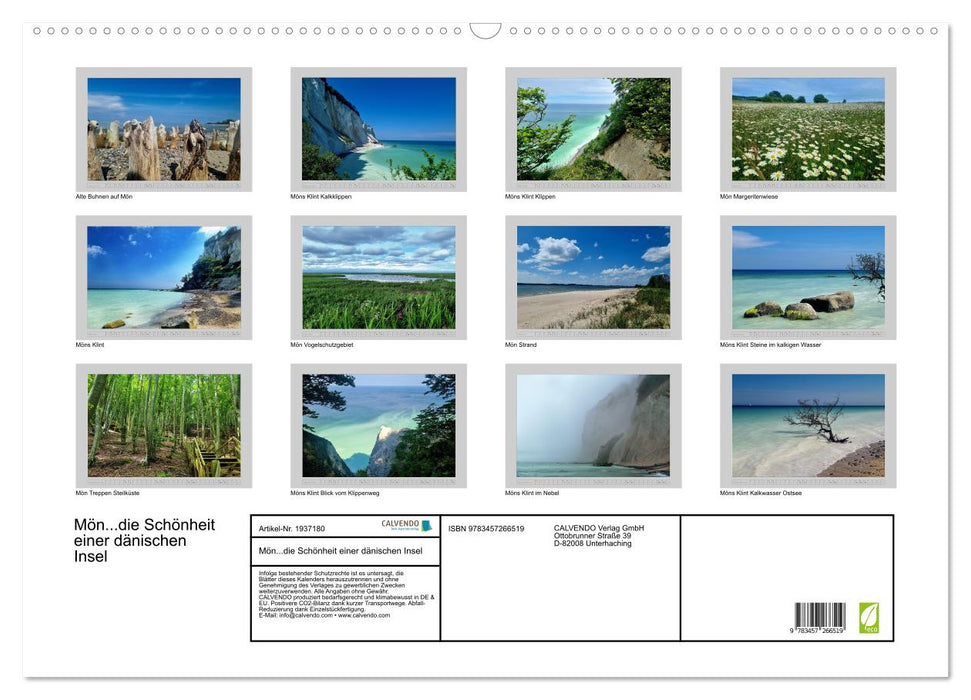Click the green eco leaf logo
Image resolution: width=971 pixels, height=700 pixels.
(x=869, y=617)
